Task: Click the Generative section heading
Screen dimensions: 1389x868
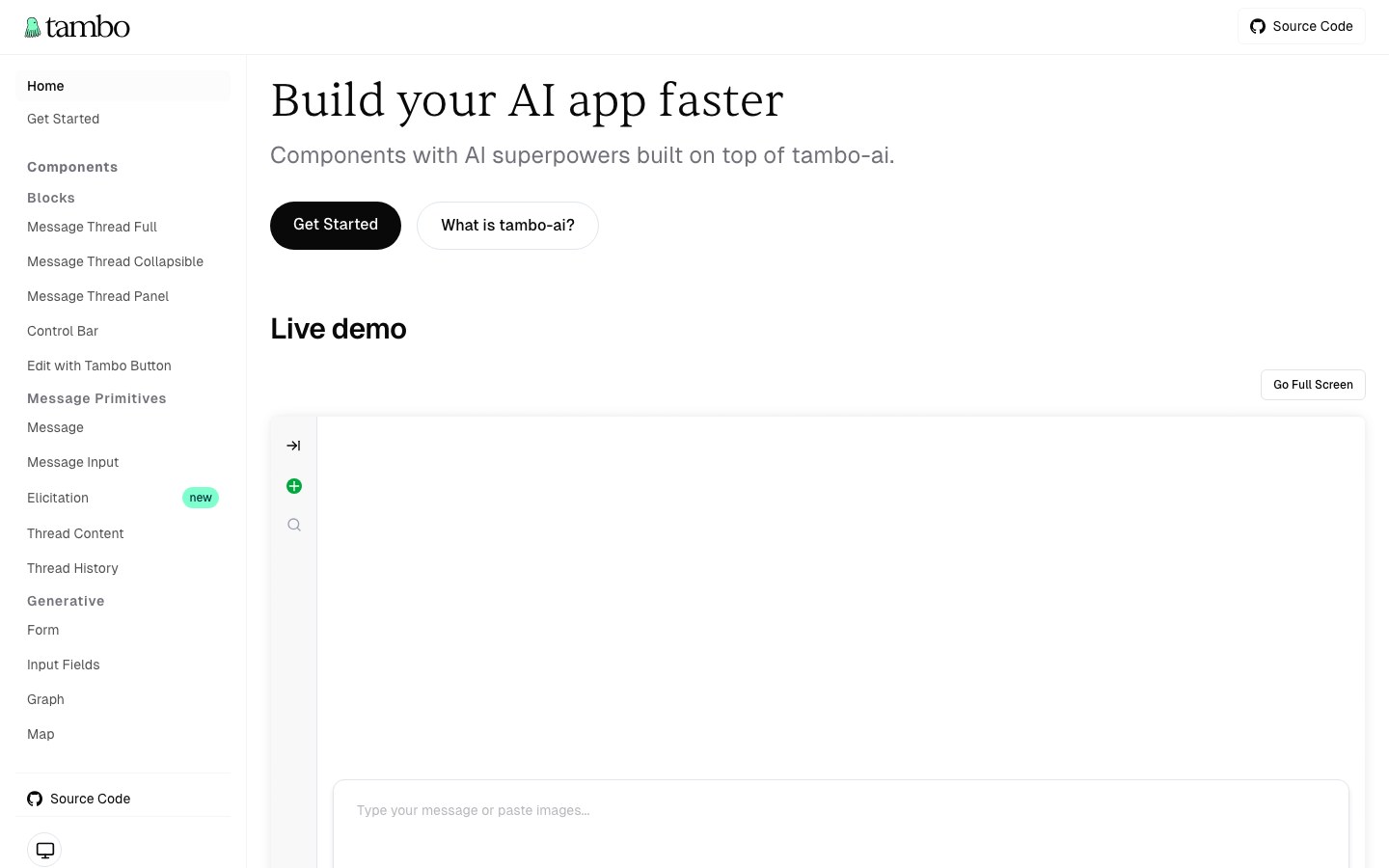Action: pyautogui.click(x=66, y=601)
